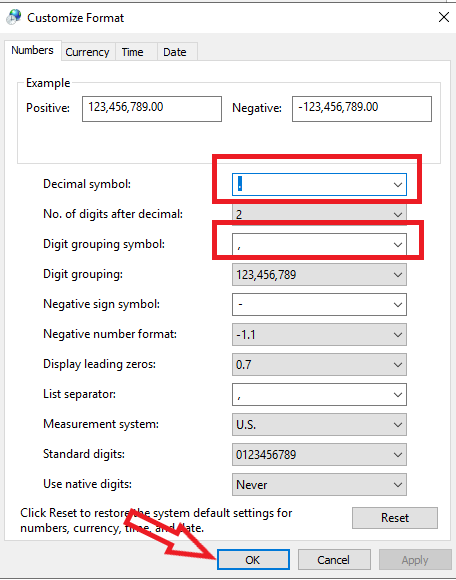Viewport: 456px width, 580px height.
Task: Open Use native digits dropdown
Action: pyautogui.click(x=319, y=484)
